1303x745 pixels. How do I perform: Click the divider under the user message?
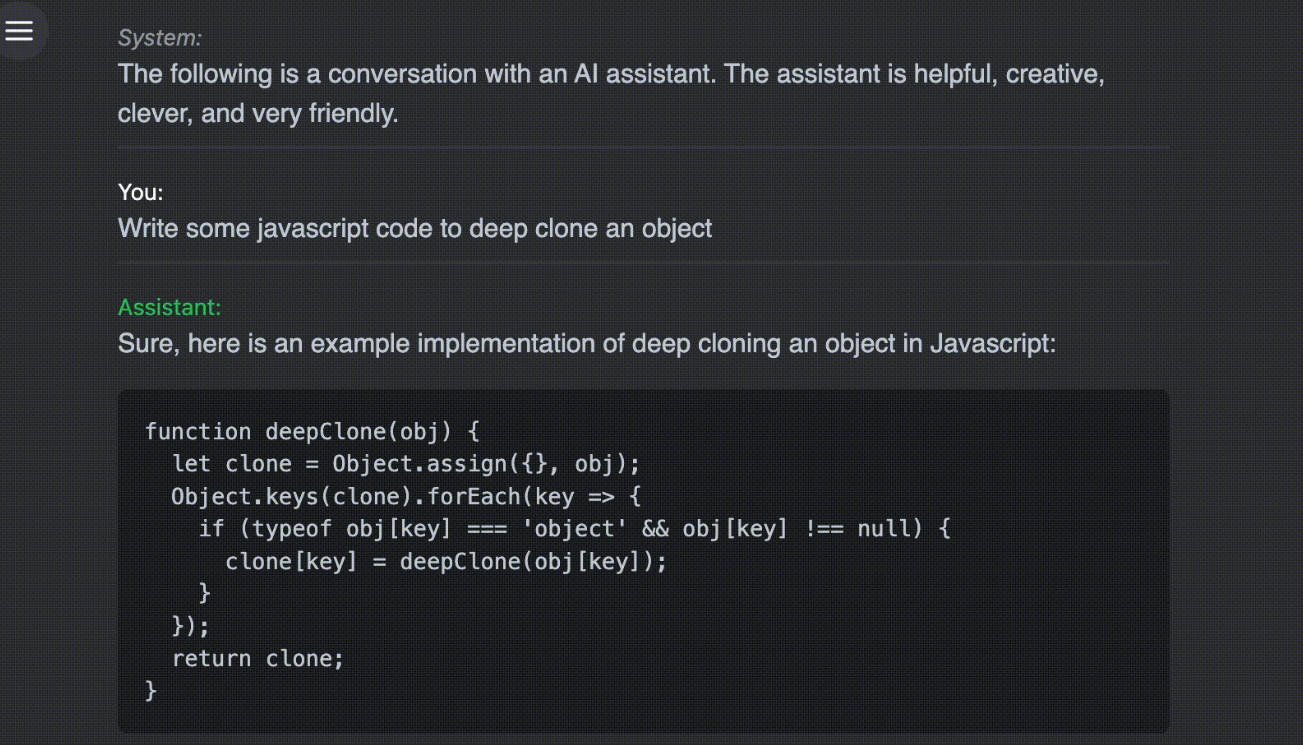click(643, 262)
